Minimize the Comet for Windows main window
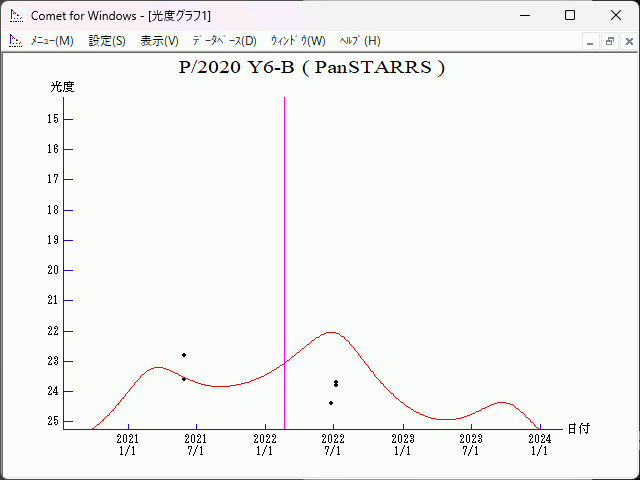Screen dimensions: 640x480 coord(524,16)
